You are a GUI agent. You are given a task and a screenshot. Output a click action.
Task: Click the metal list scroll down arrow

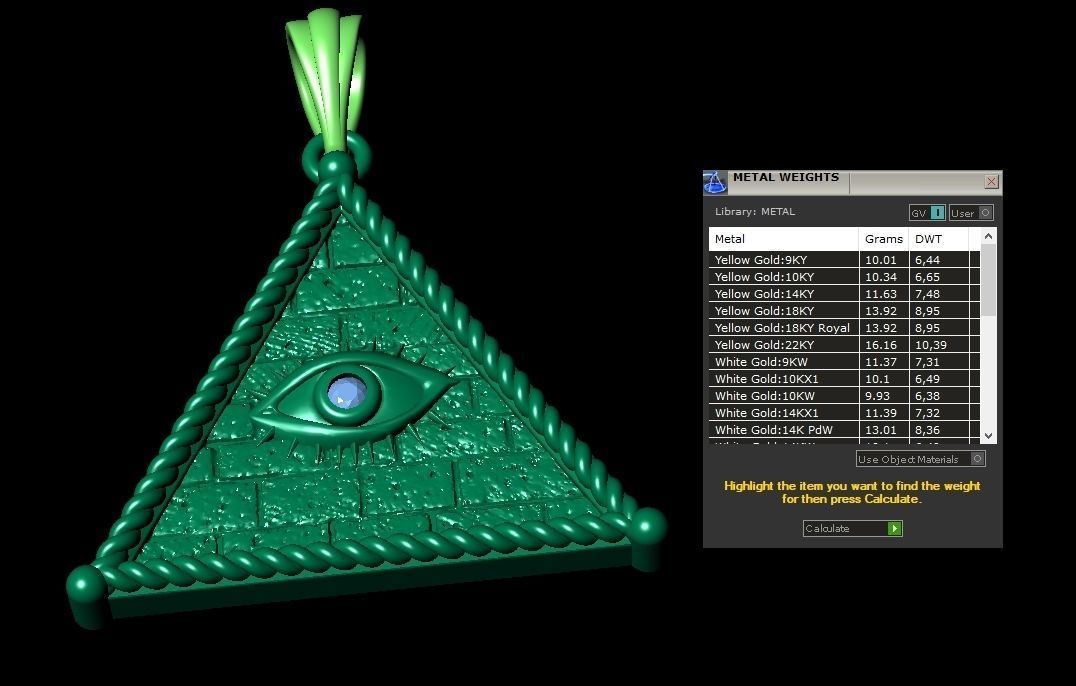pos(988,435)
